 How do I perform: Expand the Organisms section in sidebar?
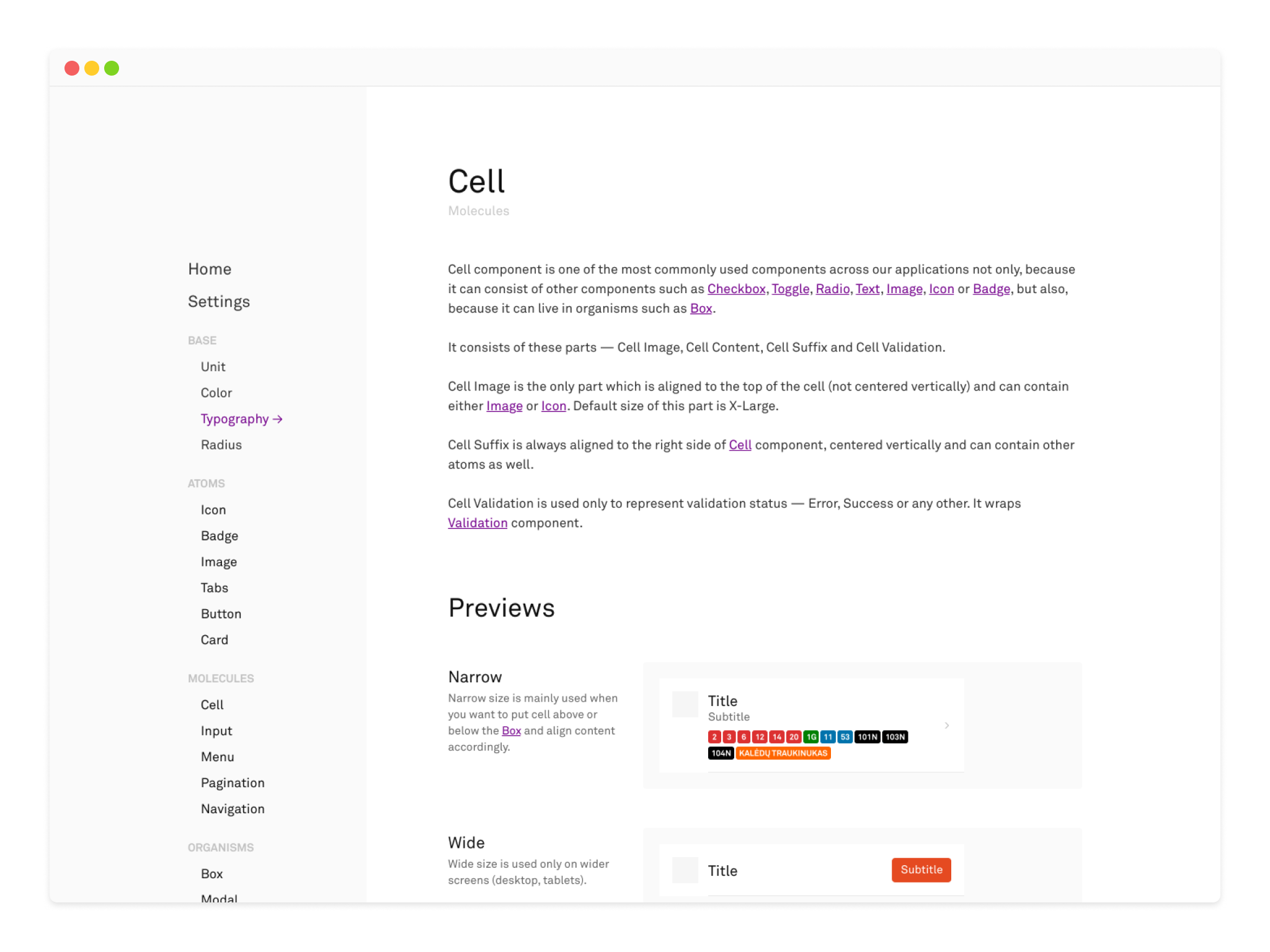(221, 848)
